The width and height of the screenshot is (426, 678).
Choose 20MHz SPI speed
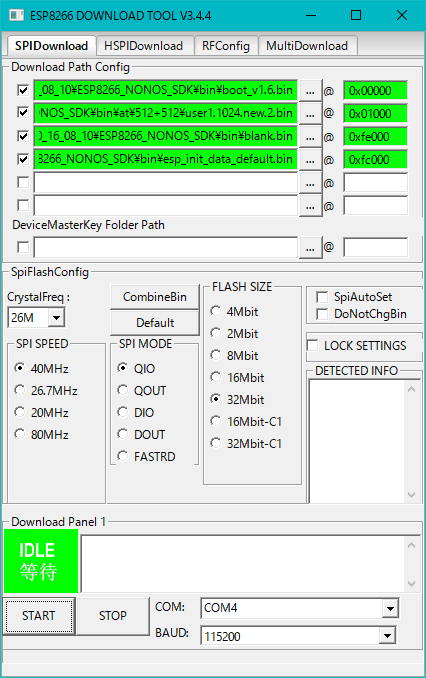[x=41, y=413]
